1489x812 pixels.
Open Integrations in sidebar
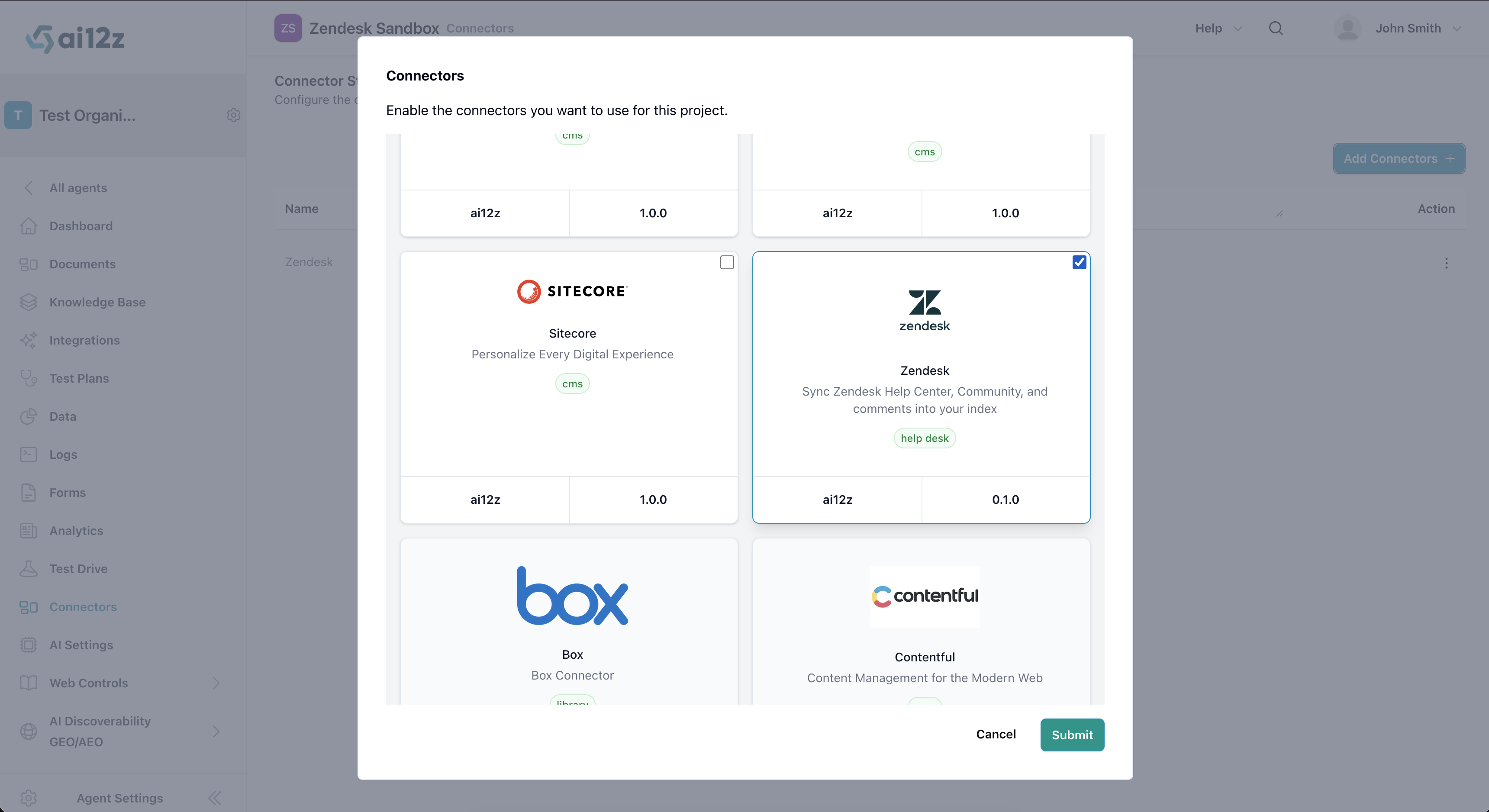[x=84, y=340]
